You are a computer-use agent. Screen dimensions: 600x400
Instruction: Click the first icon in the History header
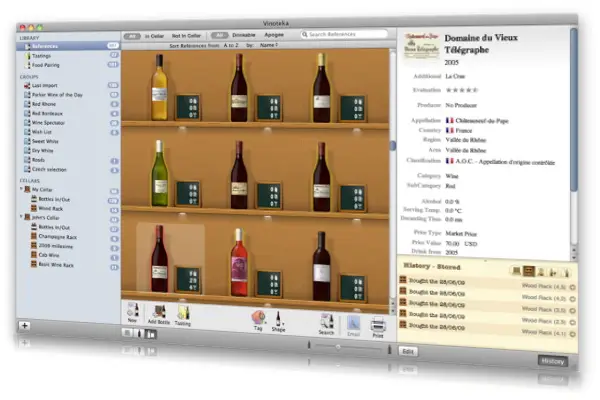516,271
